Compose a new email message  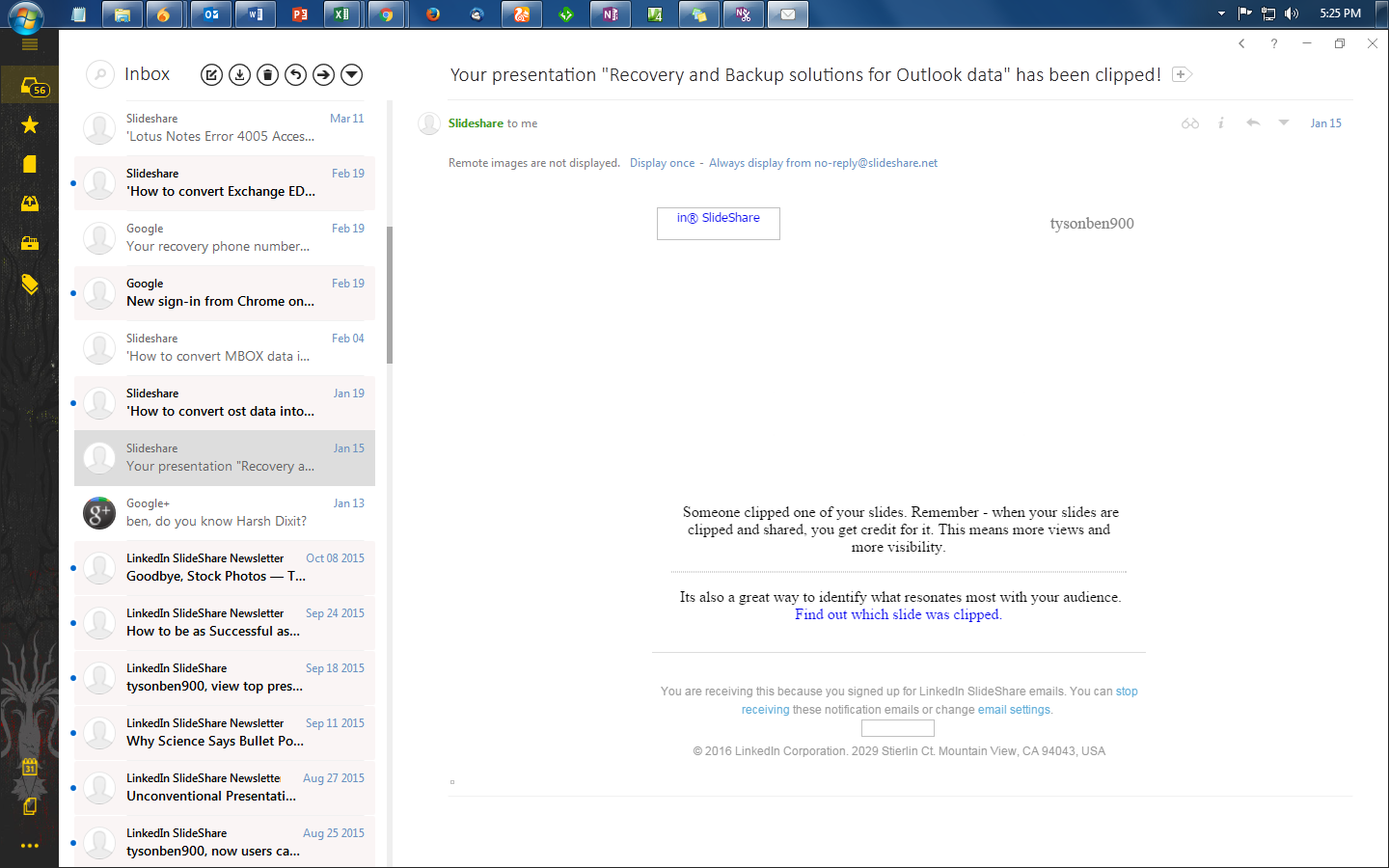tap(211, 74)
